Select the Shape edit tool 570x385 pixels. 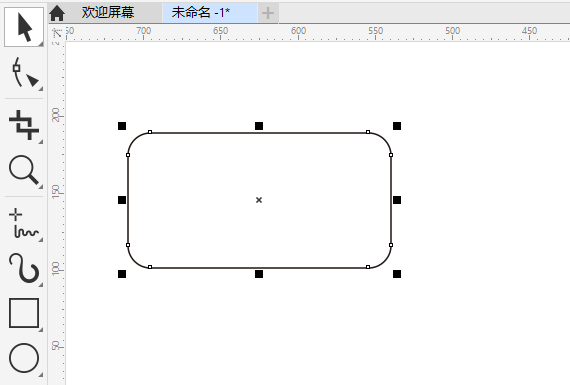24,73
